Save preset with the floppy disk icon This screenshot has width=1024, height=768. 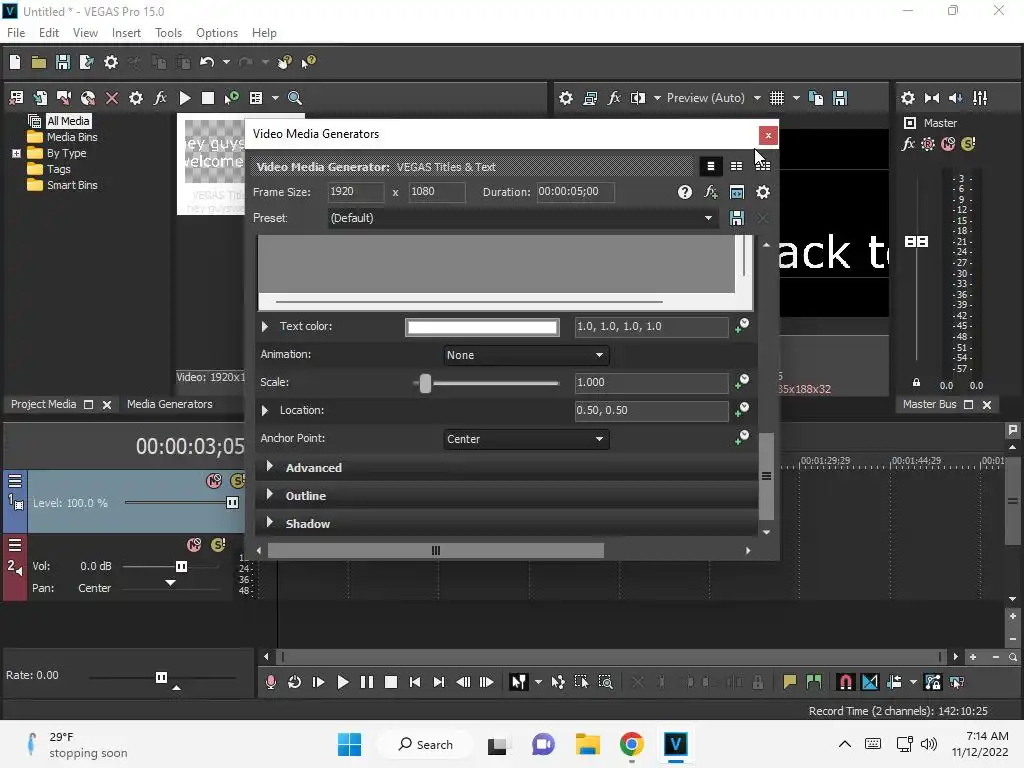[737, 218]
